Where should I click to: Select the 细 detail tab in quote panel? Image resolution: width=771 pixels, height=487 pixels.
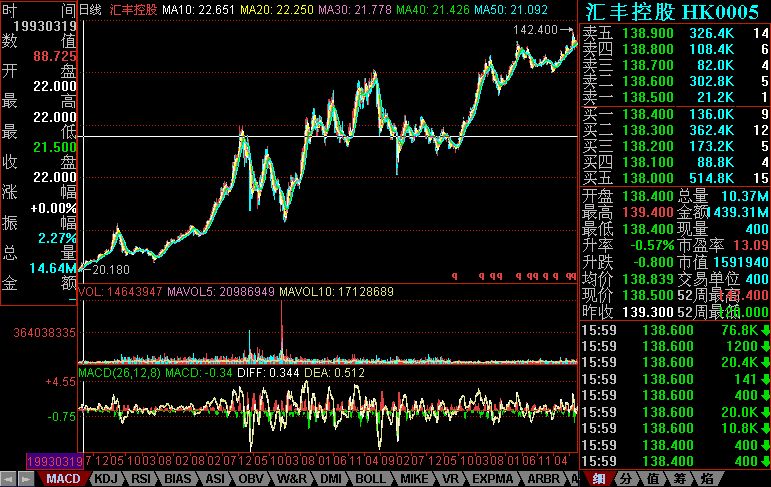pyautogui.click(x=599, y=479)
